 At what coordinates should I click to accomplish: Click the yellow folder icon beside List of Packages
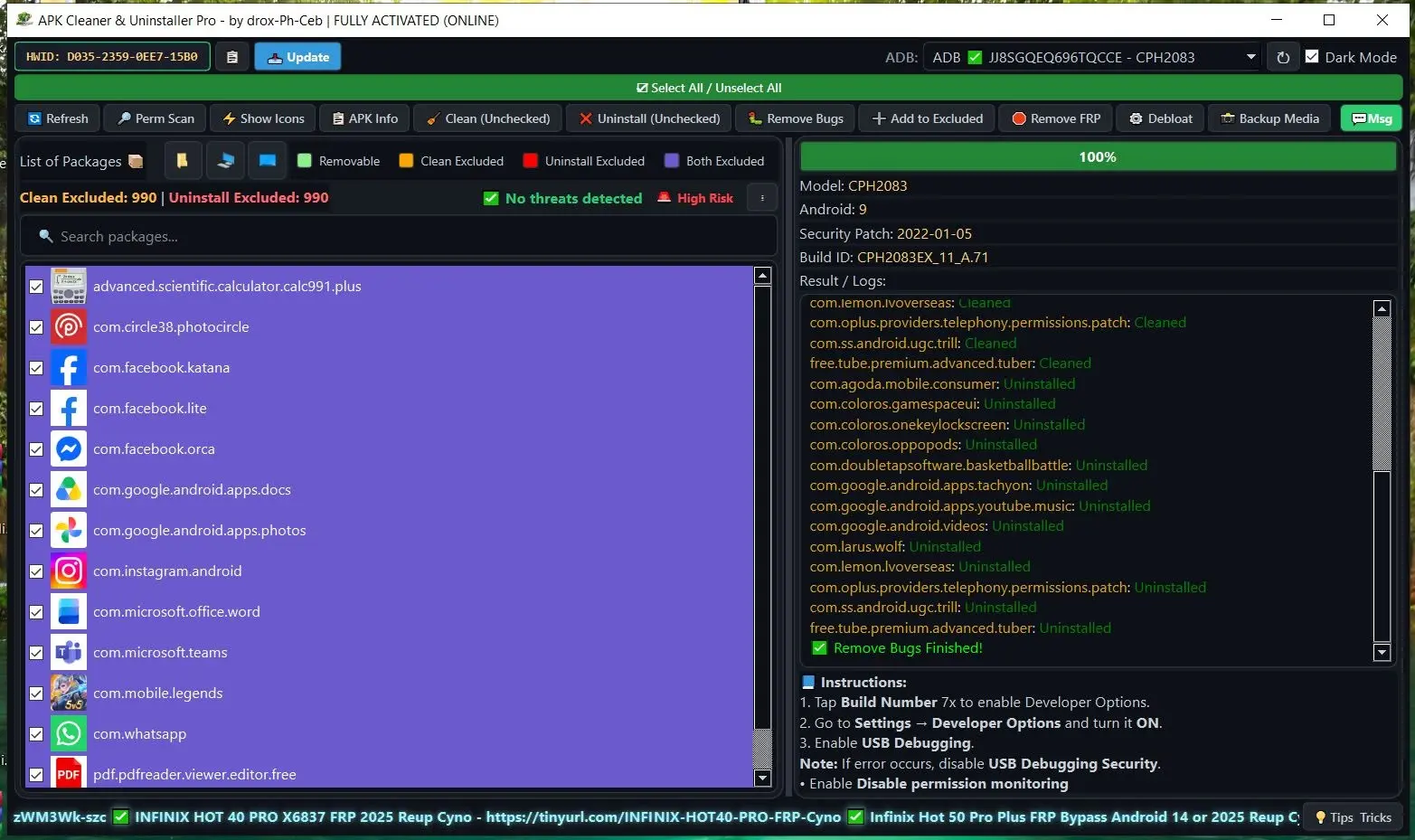pyautogui.click(x=183, y=161)
